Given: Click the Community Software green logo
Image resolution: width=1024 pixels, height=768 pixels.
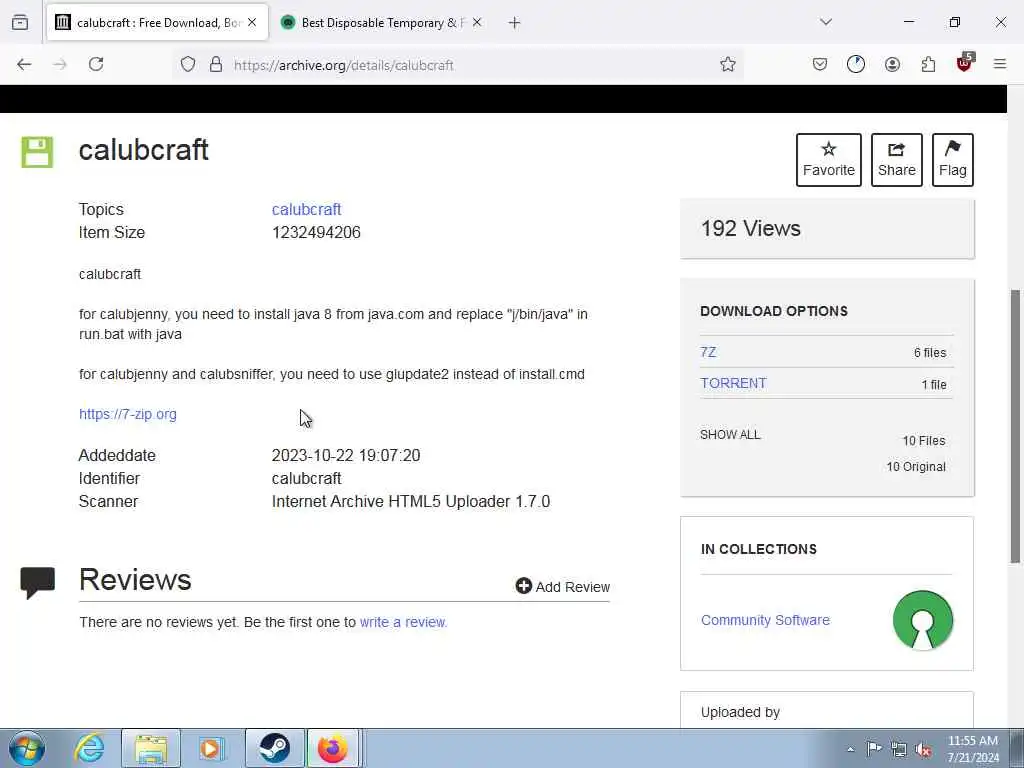Looking at the screenshot, I should pyautogui.click(x=923, y=620).
